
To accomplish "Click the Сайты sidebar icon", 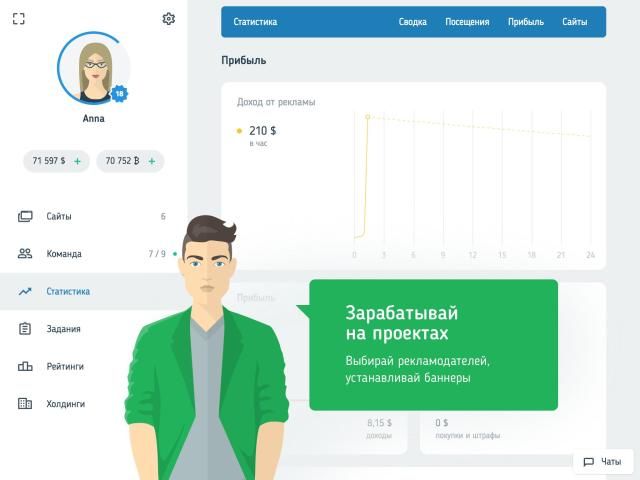I will tap(25, 216).
